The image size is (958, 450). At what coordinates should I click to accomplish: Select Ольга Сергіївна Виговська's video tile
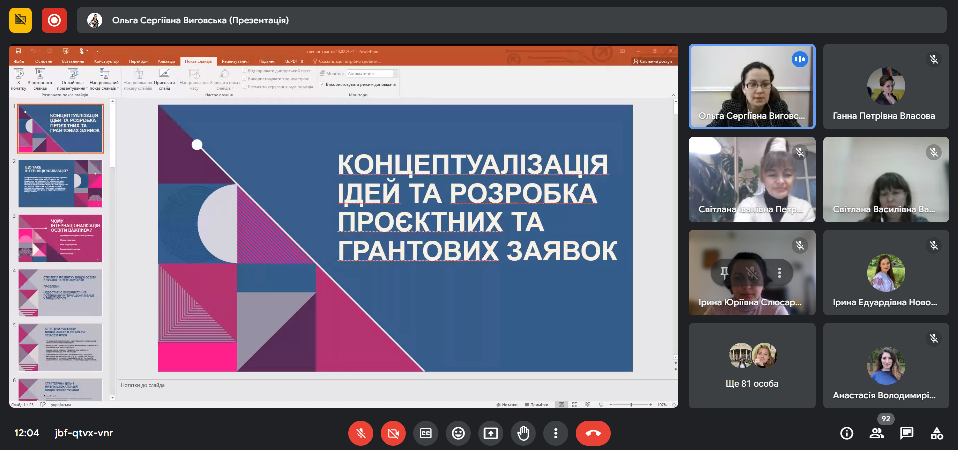752,86
